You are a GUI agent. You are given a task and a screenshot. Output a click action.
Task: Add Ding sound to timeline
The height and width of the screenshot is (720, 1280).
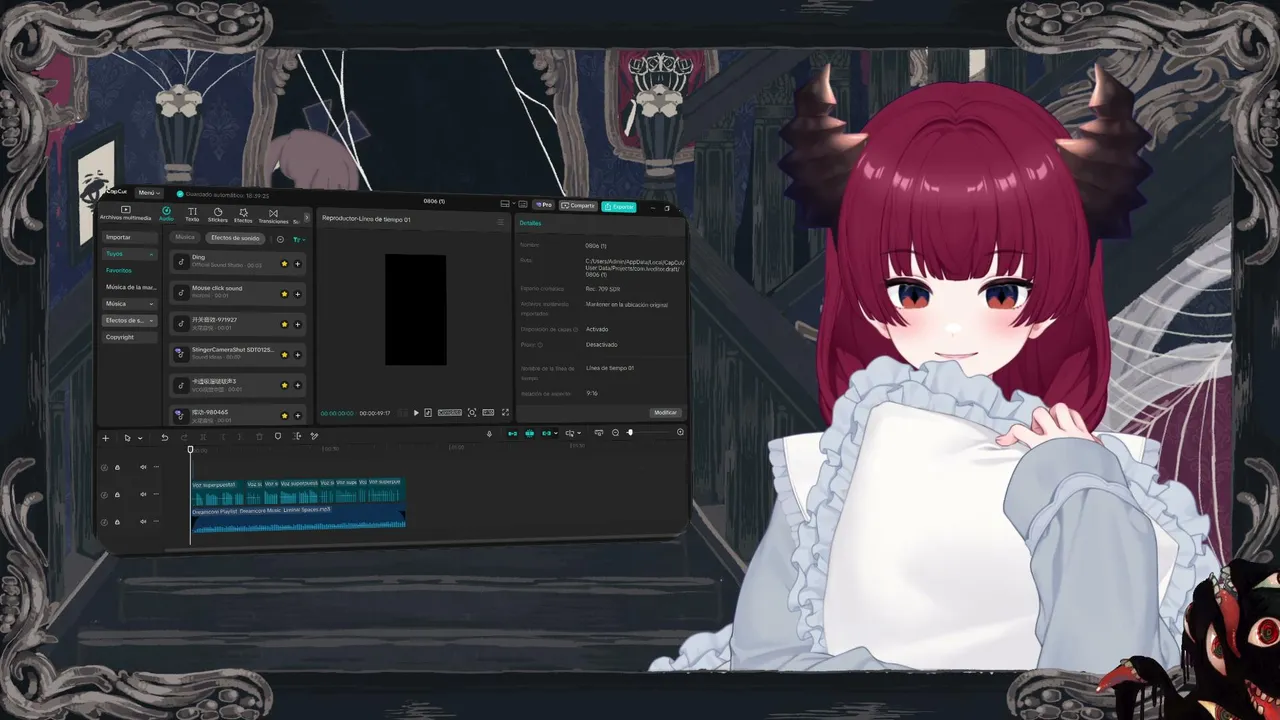pos(297,264)
